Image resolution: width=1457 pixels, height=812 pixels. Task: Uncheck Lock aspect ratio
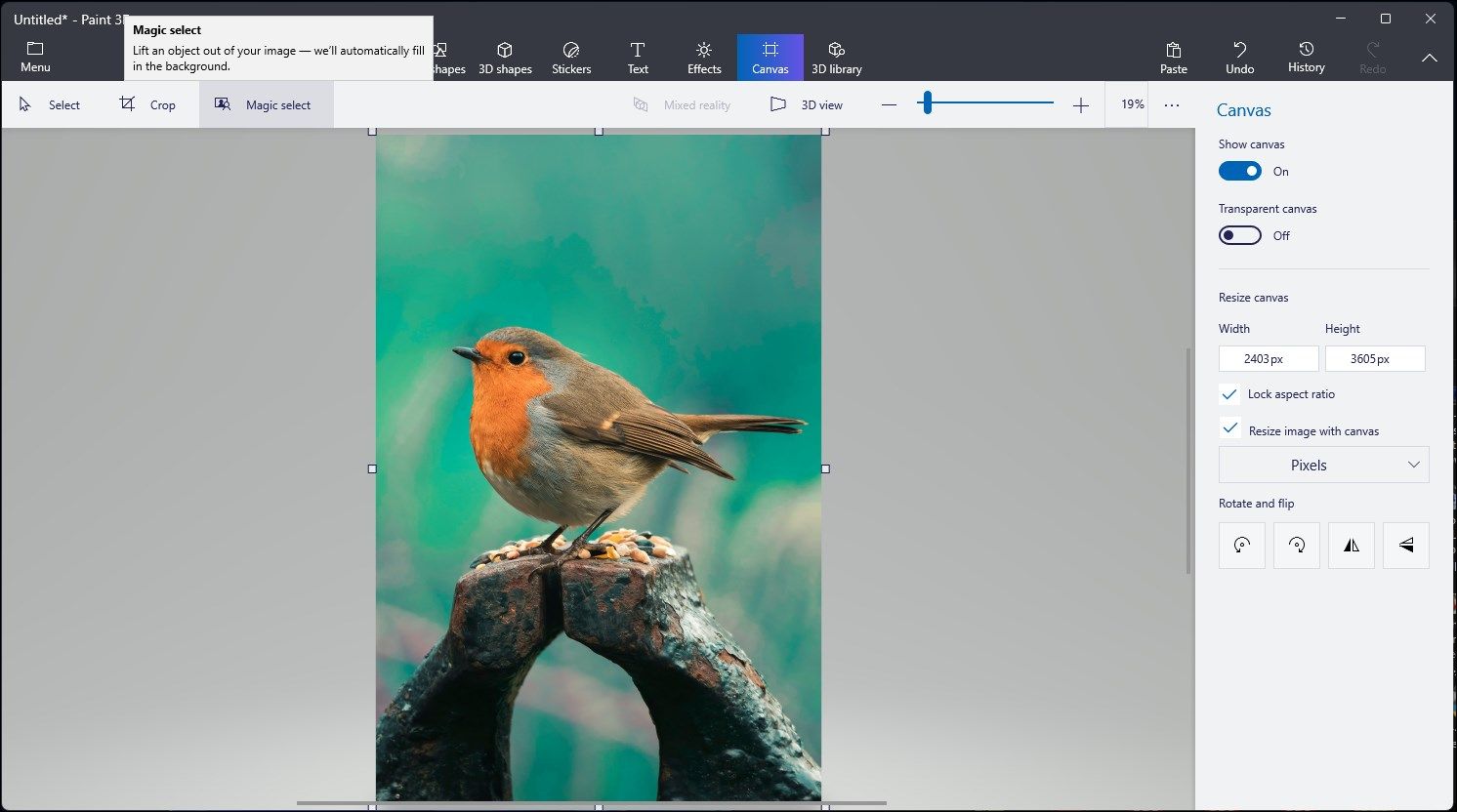(1229, 394)
